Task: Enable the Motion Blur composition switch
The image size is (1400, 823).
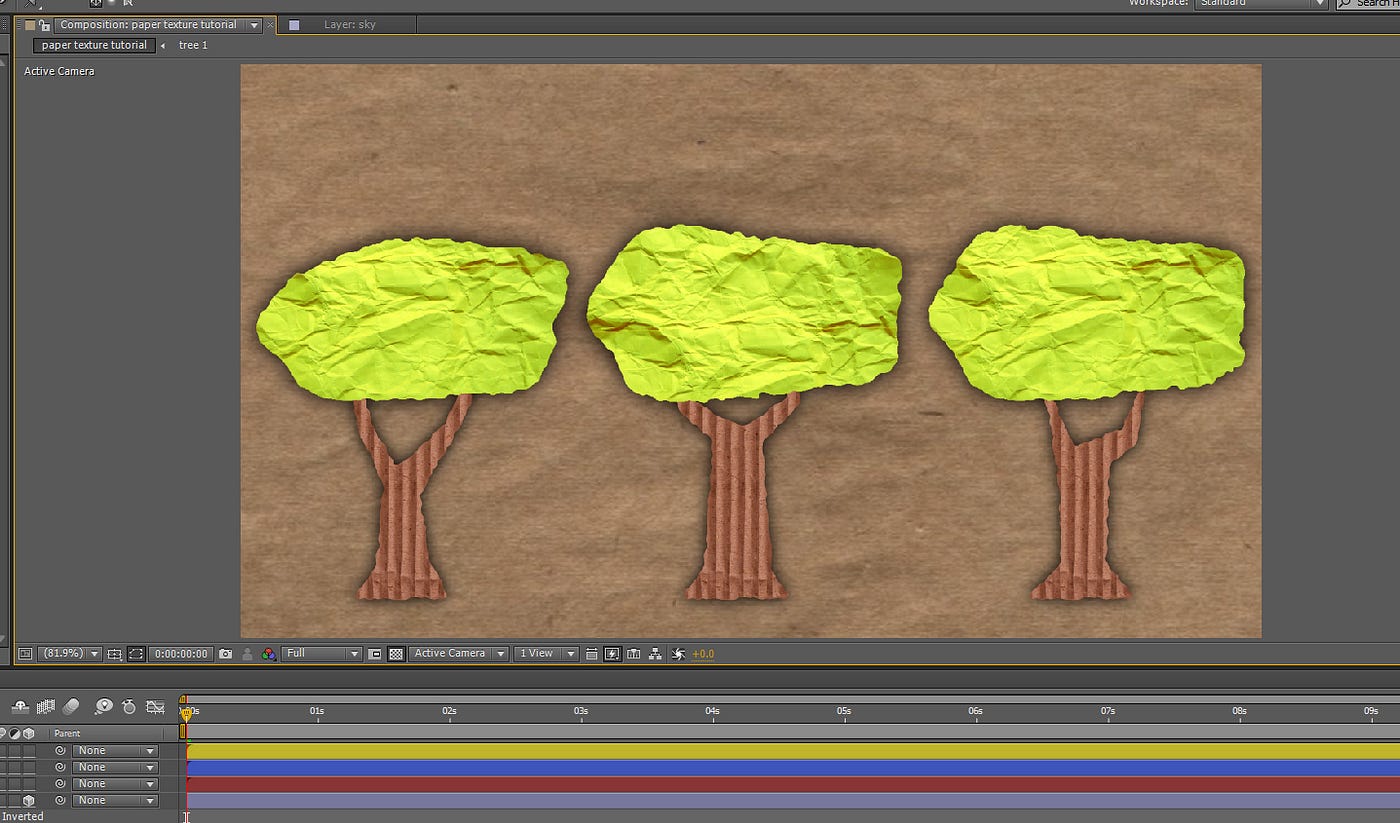Action: point(72,706)
